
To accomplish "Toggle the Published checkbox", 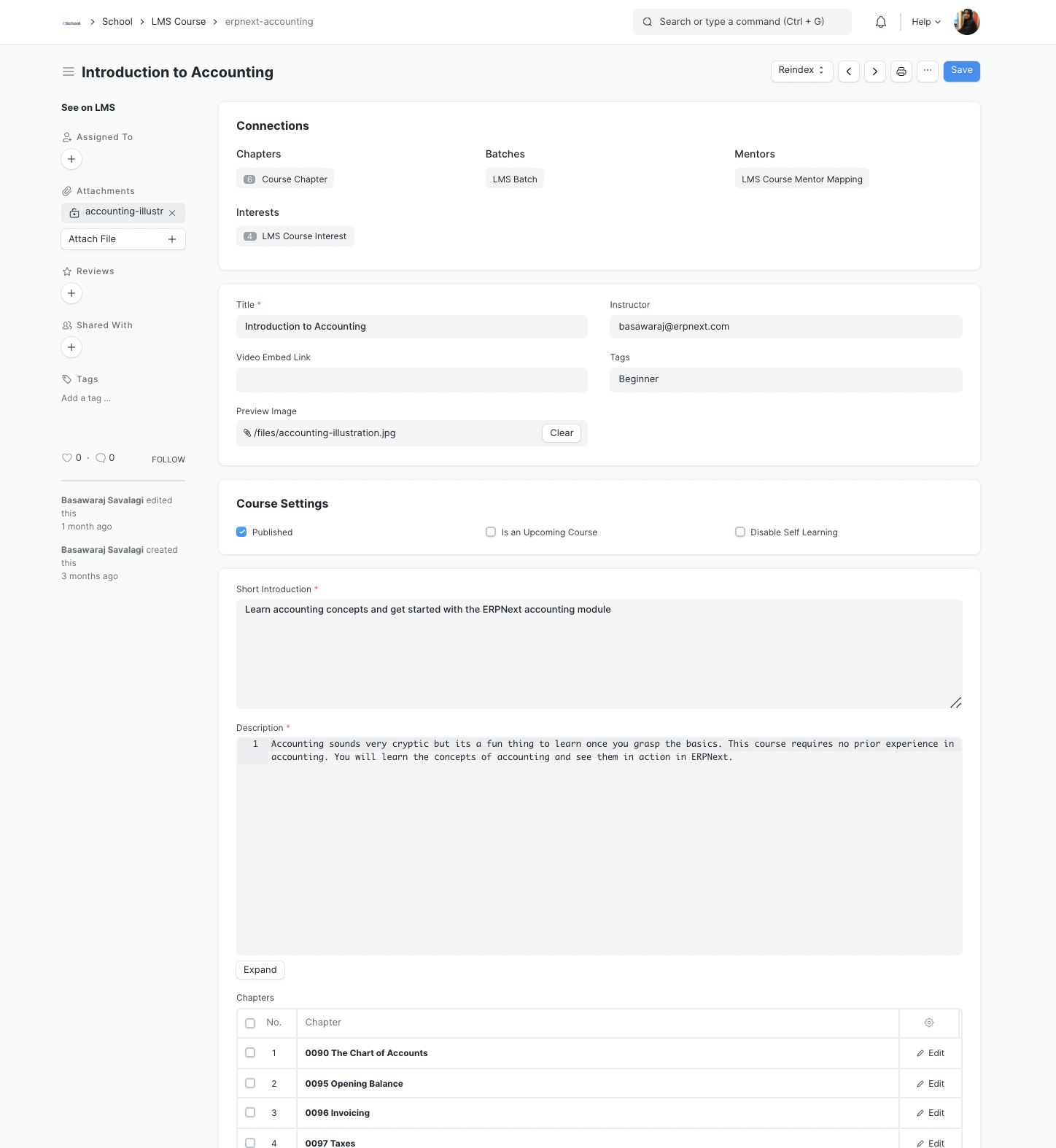I will (x=241, y=532).
